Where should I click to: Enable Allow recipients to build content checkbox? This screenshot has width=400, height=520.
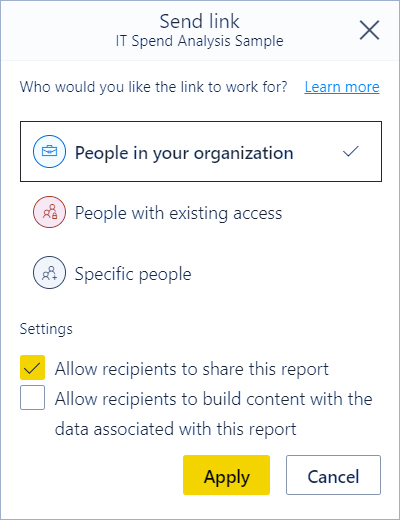tap(32, 398)
